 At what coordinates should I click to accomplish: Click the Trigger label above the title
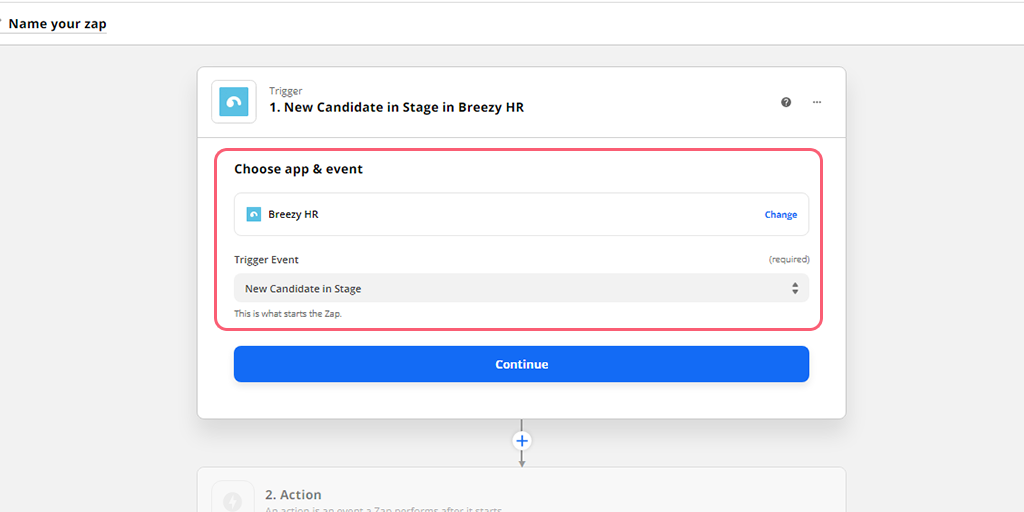click(285, 91)
